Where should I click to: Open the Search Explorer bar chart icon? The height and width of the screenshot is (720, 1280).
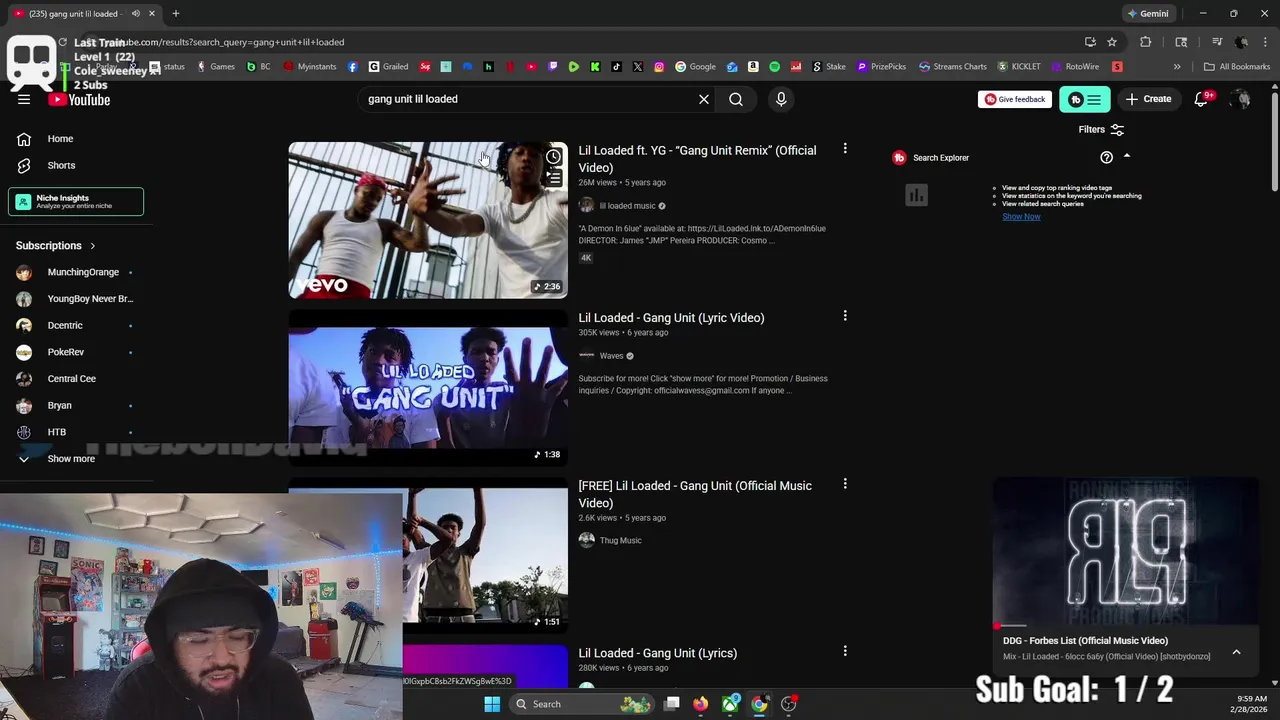[916, 195]
